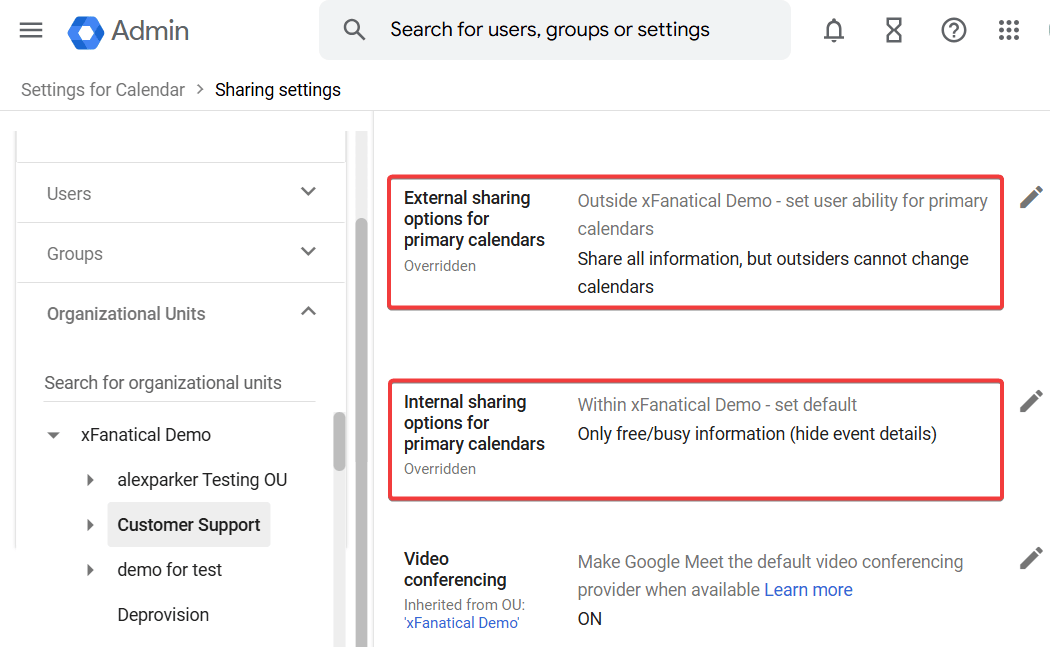1050x647 pixels.
Task: Click the Users section label
Action: point(69,194)
